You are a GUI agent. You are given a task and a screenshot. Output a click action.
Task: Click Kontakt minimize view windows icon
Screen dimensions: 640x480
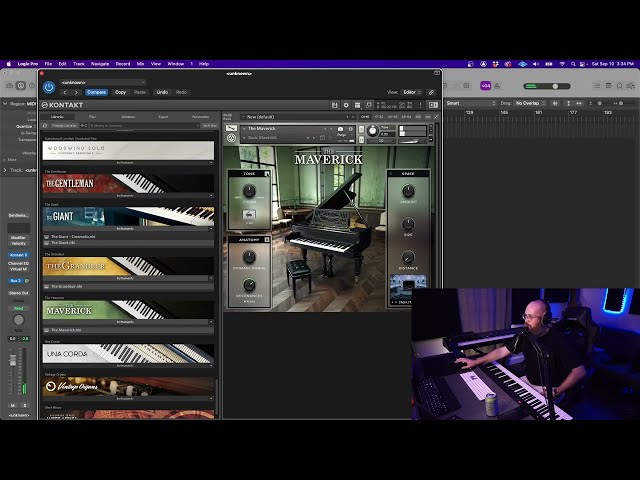[369, 105]
